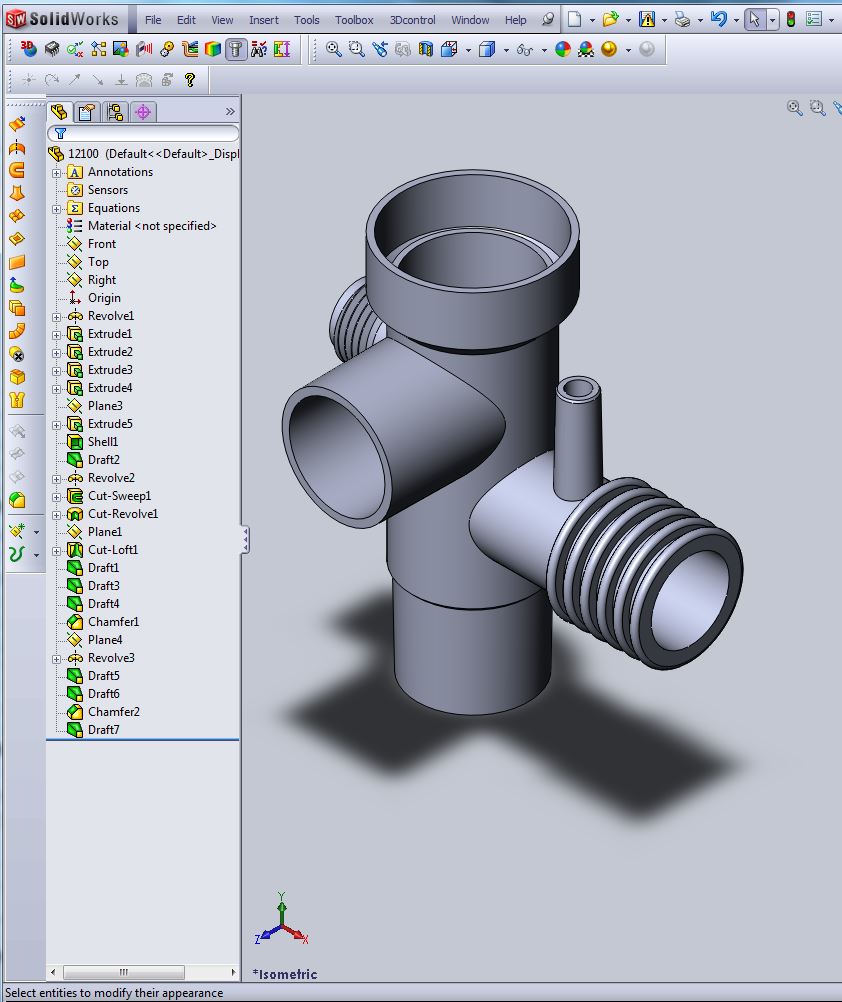Screen dimensions: 842x1002
Task: Click the Print icon
Action: tap(682, 19)
